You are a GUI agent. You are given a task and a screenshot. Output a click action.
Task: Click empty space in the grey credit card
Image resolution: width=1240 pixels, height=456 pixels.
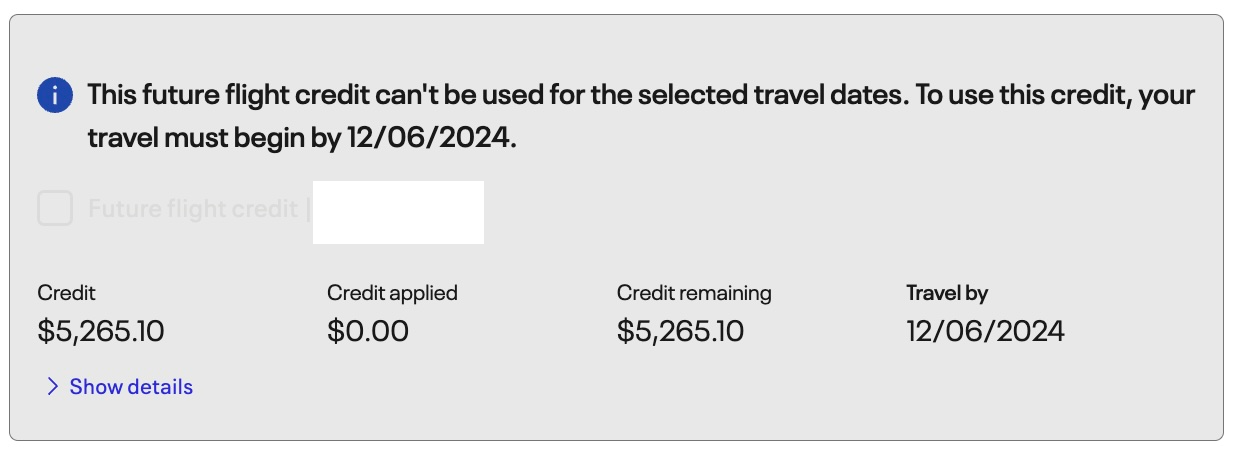(x=800, y=210)
